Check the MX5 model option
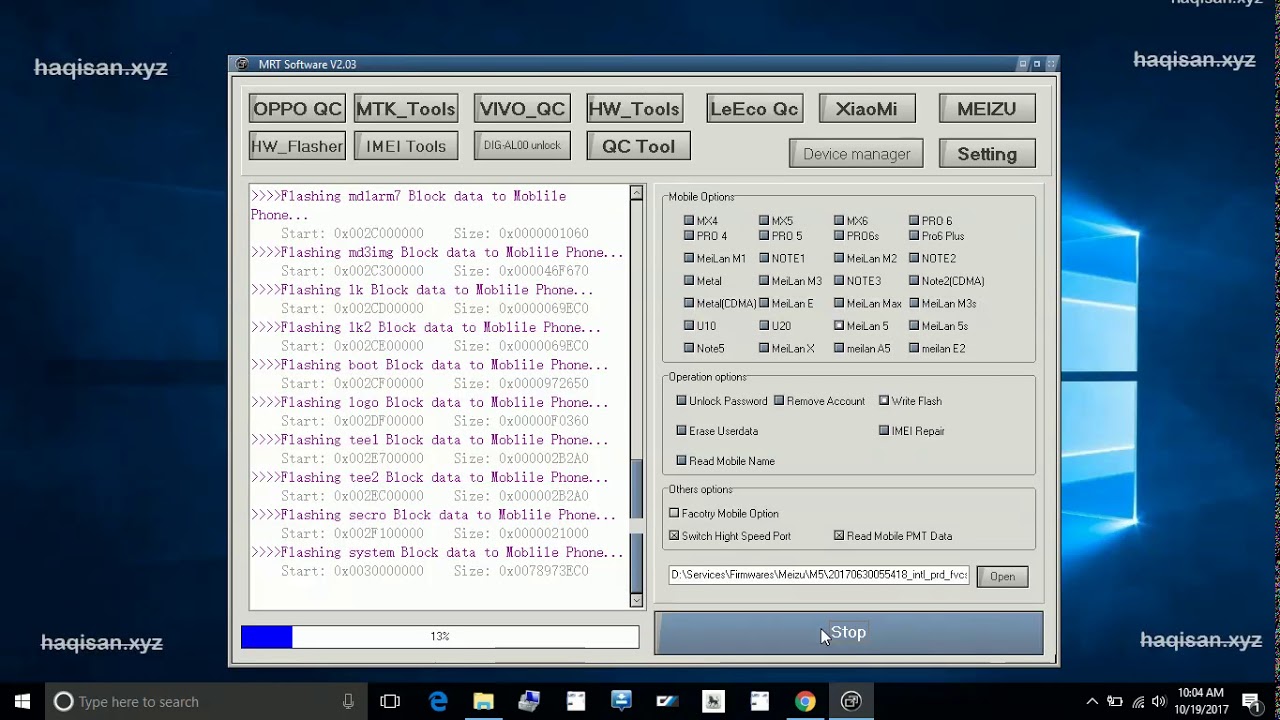Viewport: 1280px width, 720px height. [764, 221]
